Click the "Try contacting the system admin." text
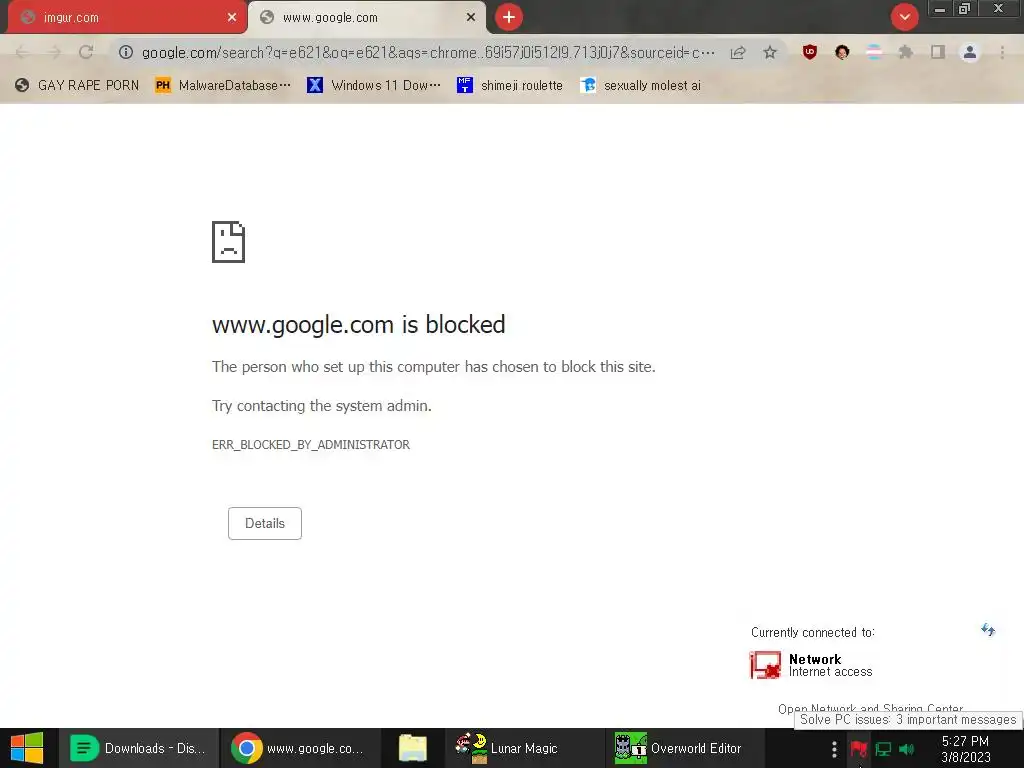Viewport: 1024px width, 768px height. click(x=322, y=406)
